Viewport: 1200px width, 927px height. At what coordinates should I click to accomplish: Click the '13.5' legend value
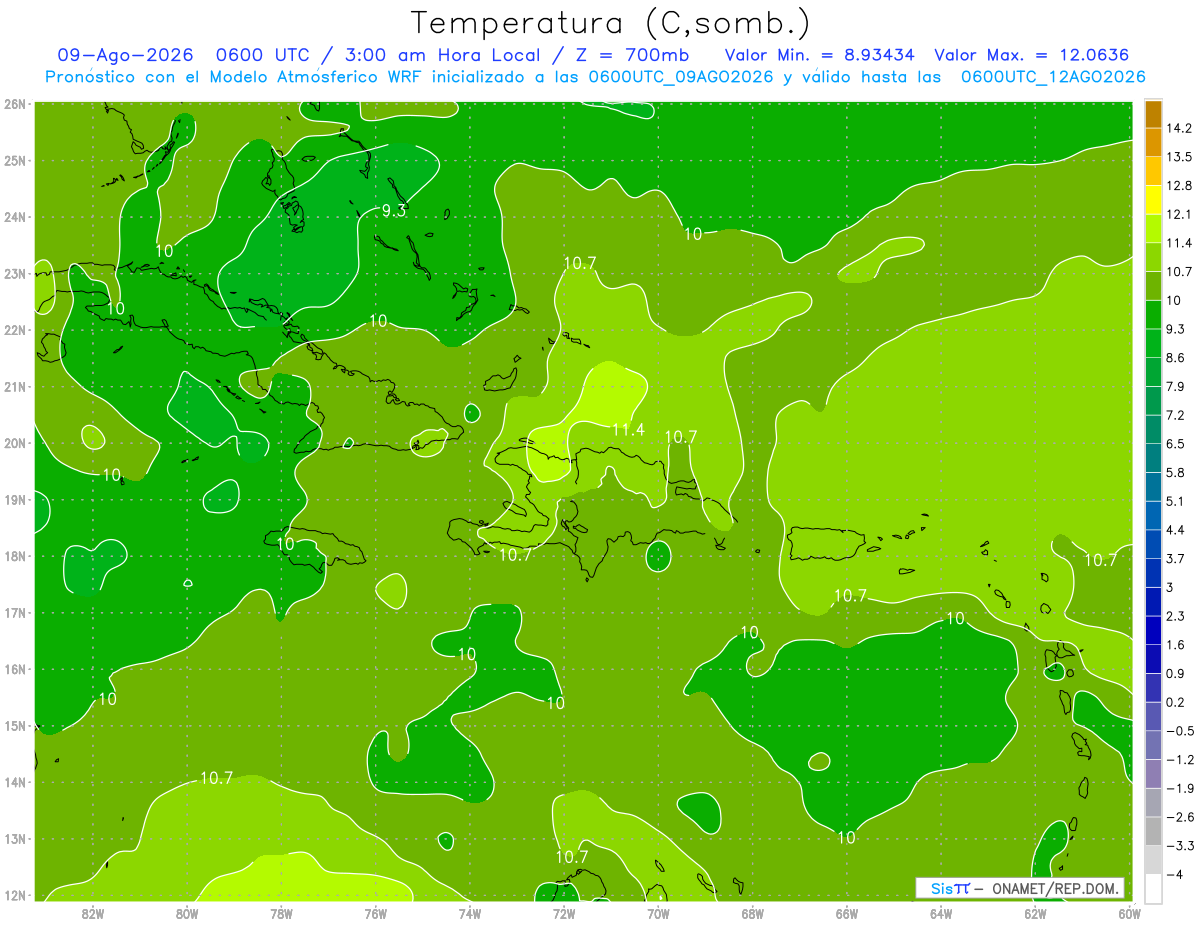(1179, 157)
